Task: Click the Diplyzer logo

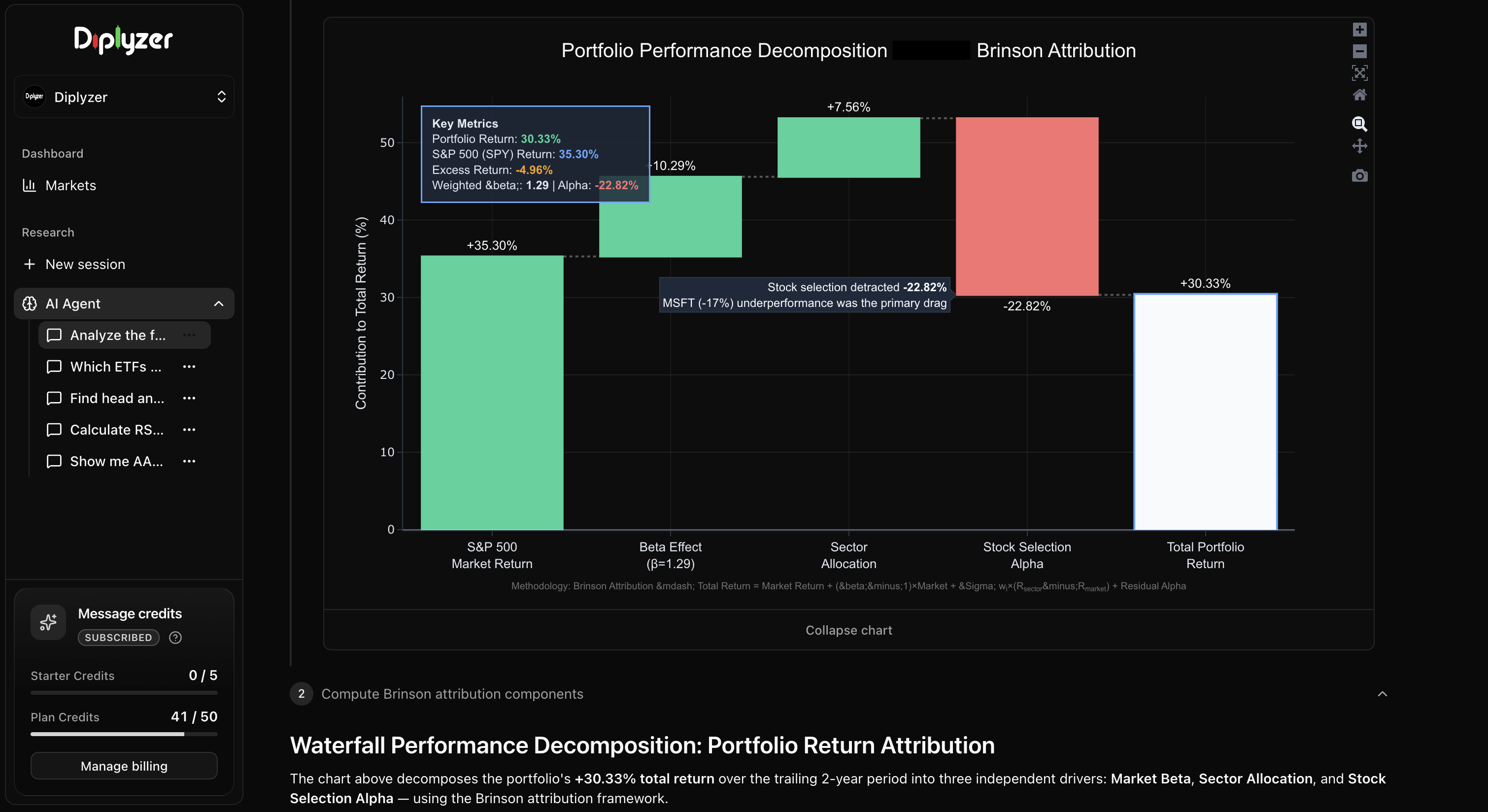Action: coord(123,39)
